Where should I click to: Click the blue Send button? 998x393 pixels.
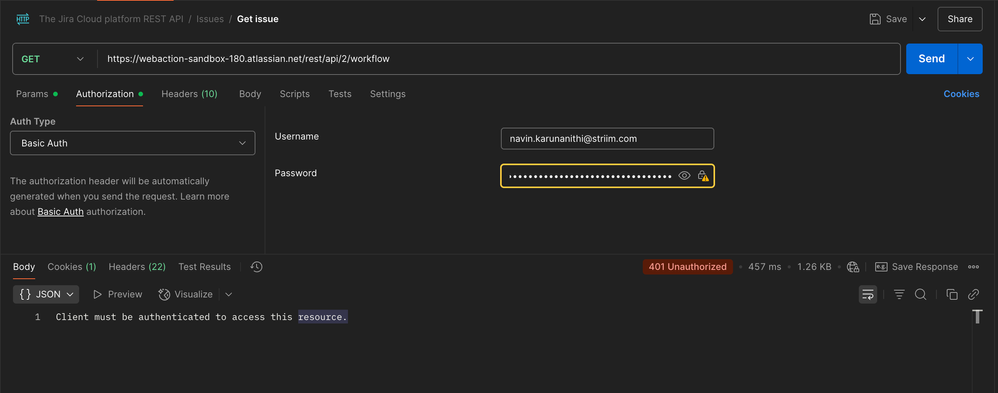pyautogui.click(x=932, y=59)
